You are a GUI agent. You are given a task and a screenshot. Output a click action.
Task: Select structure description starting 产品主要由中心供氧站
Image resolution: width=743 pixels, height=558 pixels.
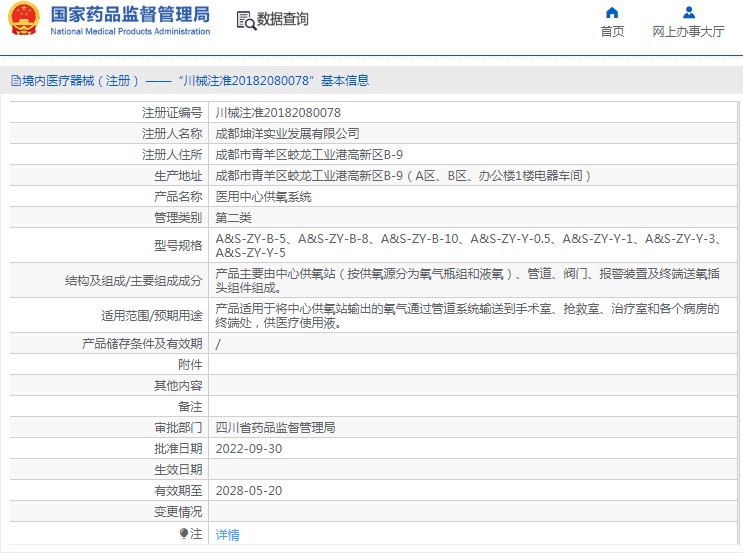(x=467, y=280)
